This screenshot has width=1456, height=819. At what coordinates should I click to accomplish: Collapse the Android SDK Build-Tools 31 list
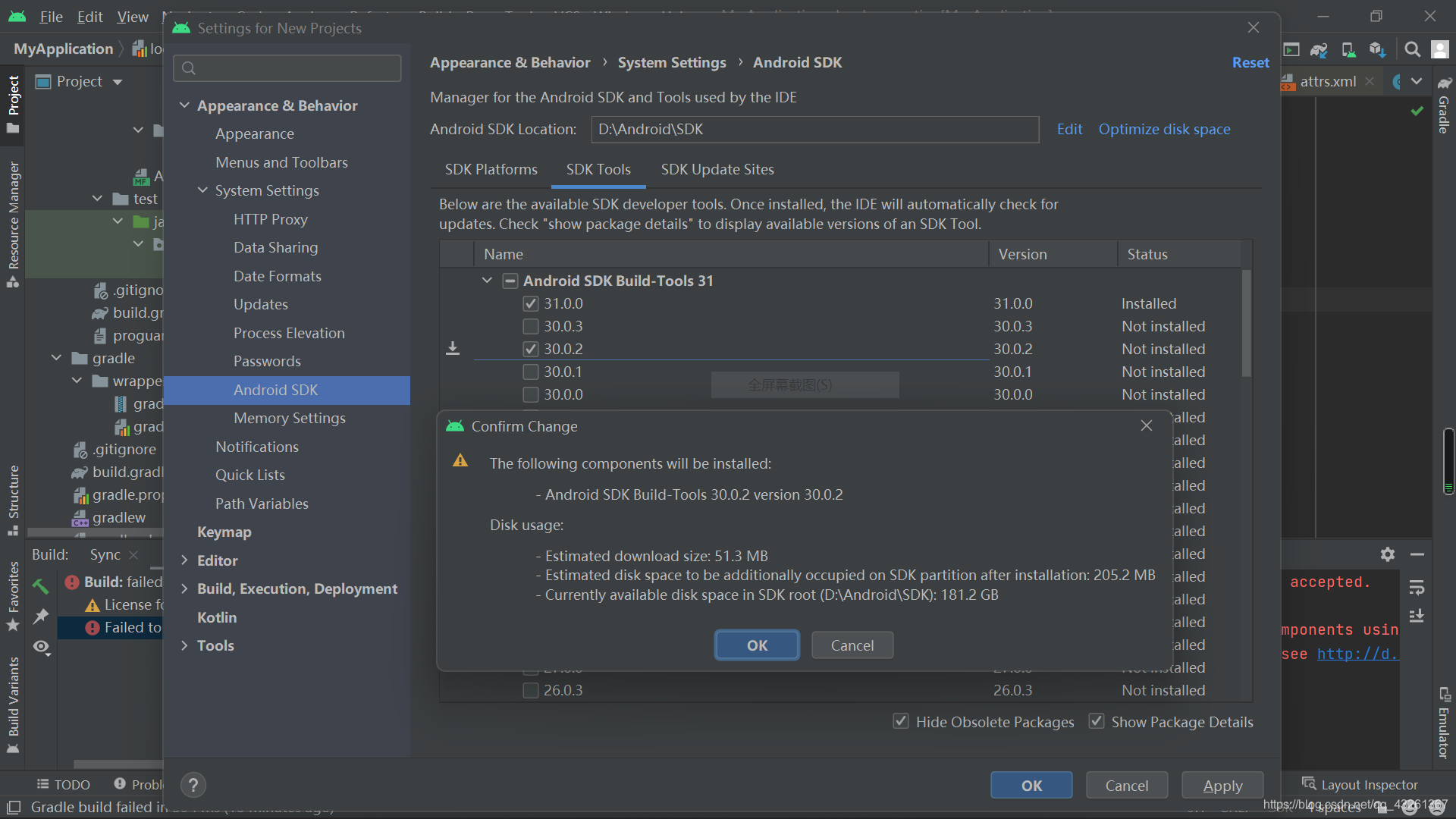(486, 280)
